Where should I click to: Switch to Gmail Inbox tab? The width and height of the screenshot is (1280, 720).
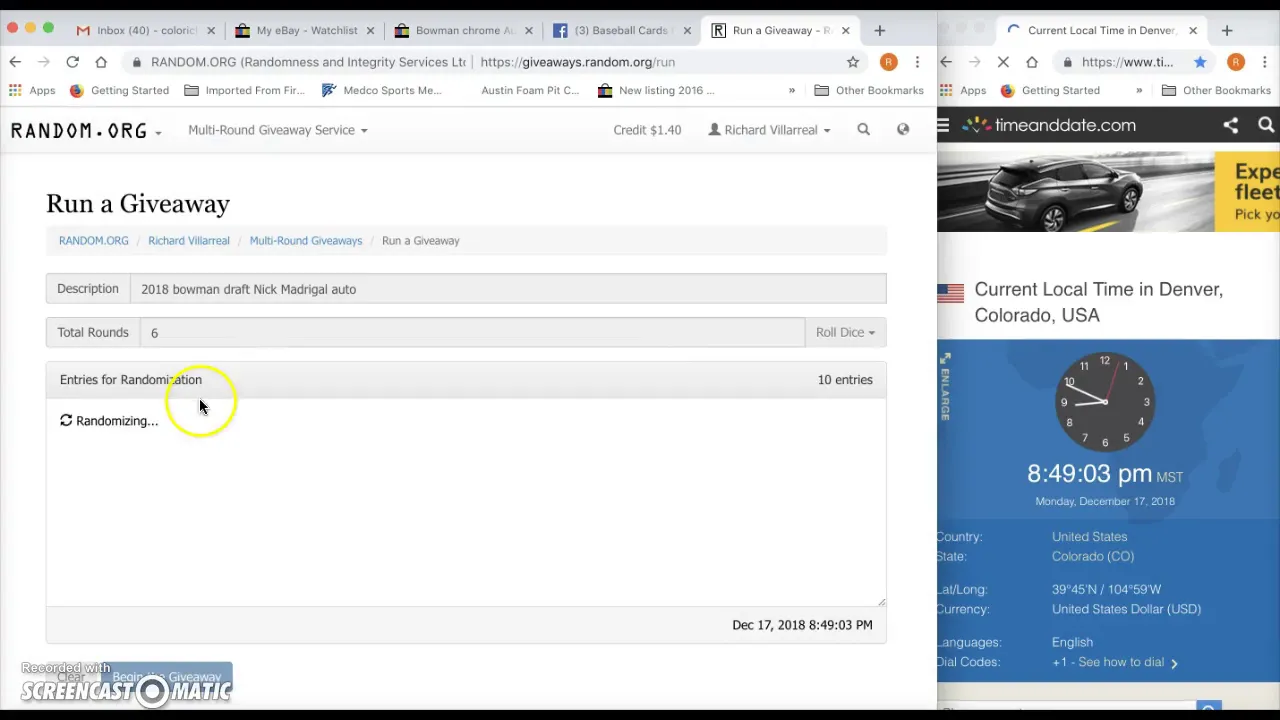(143, 30)
